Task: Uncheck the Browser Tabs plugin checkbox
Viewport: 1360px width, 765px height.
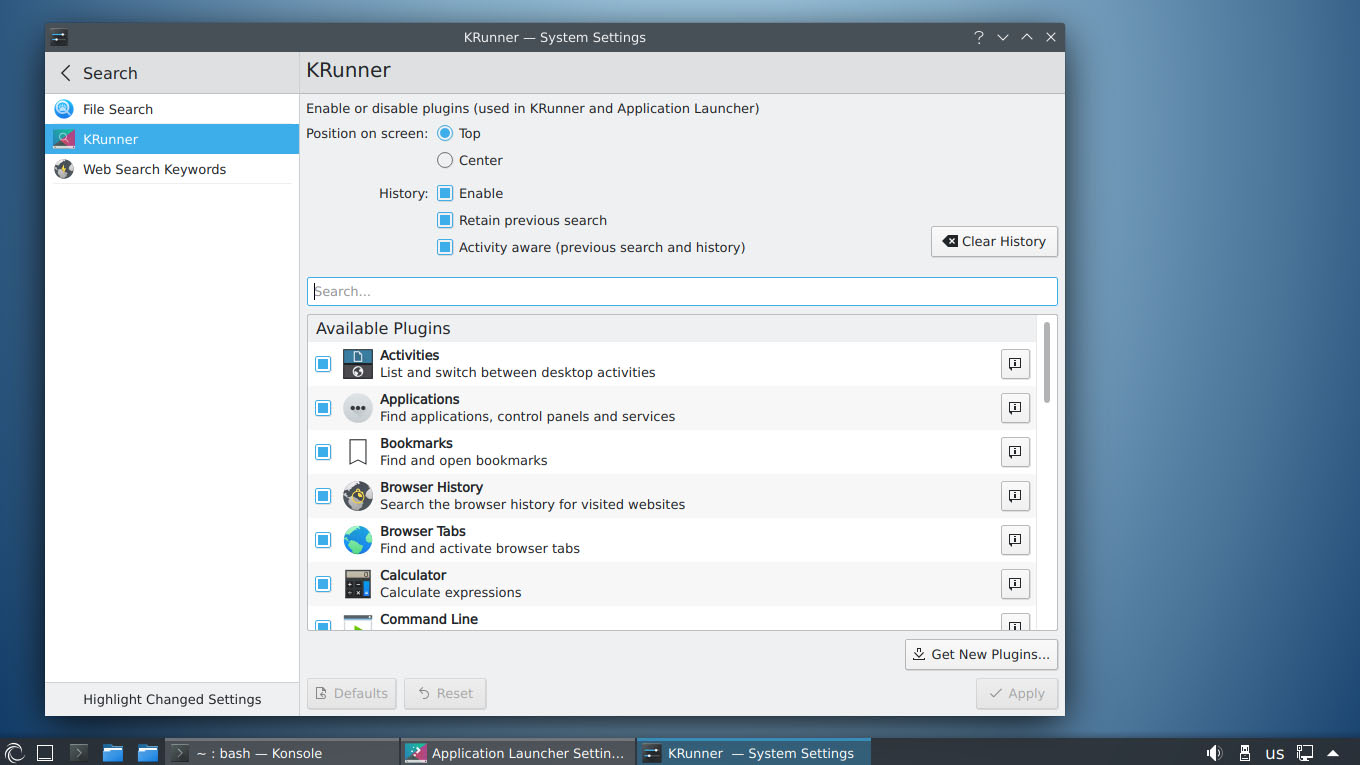Action: point(323,540)
